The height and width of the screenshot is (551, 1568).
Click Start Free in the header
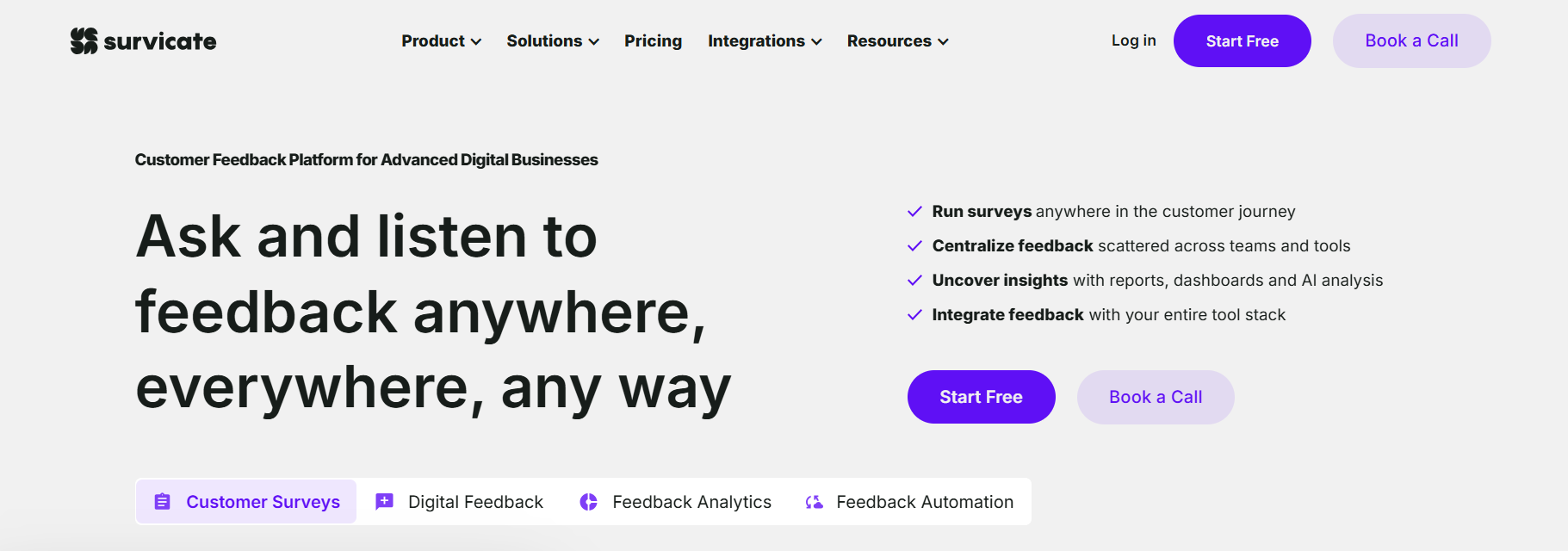pyautogui.click(x=1242, y=40)
